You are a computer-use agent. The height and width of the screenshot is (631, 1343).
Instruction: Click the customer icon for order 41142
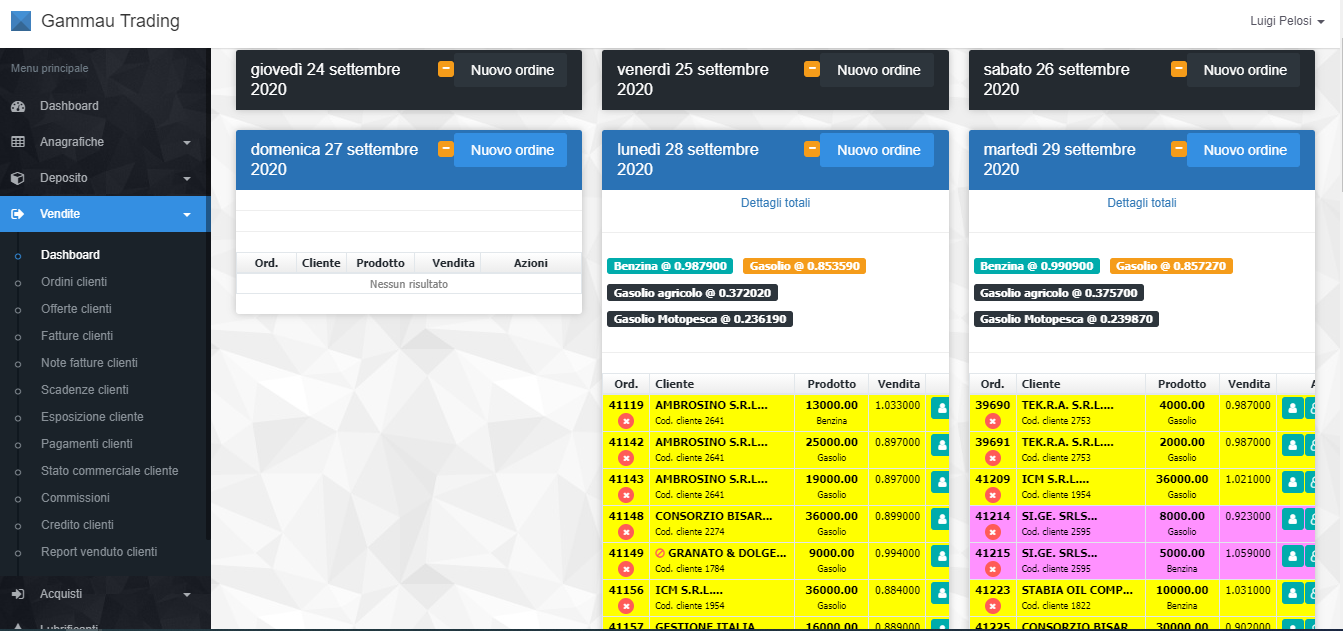(940, 445)
